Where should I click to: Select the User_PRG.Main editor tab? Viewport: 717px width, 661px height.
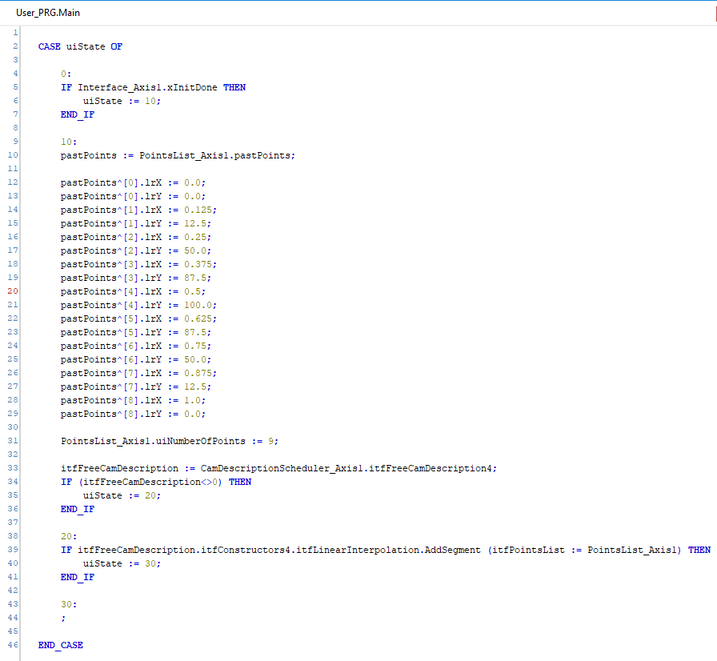46,11
